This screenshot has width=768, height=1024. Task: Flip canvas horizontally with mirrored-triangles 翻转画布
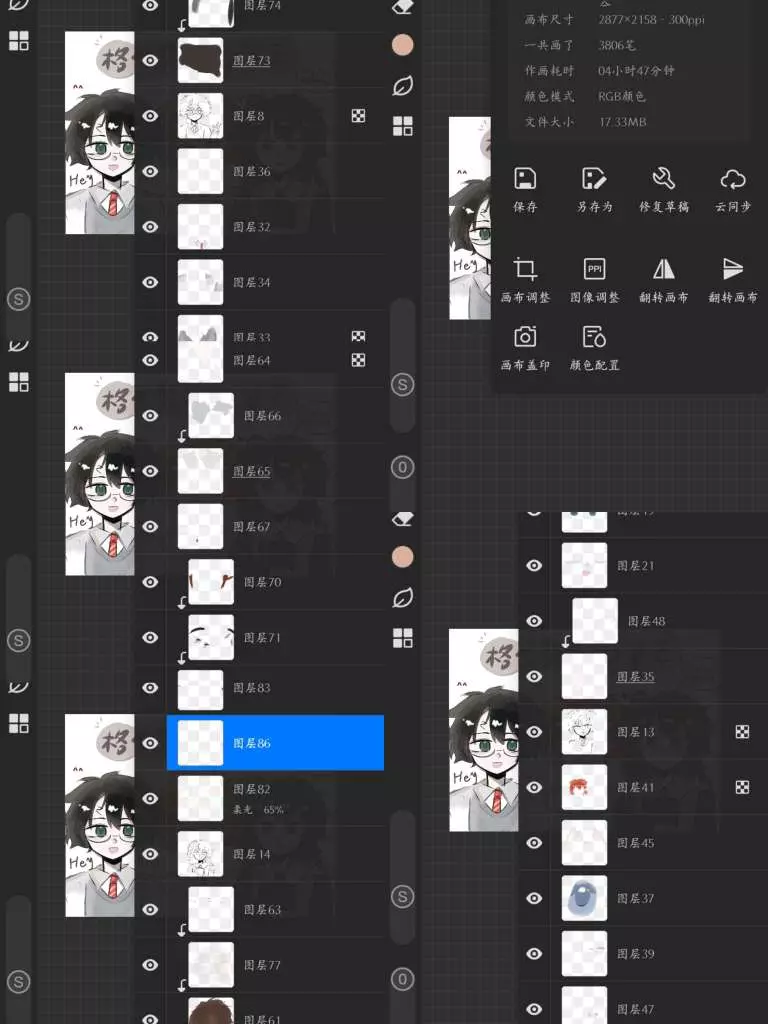click(x=663, y=270)
